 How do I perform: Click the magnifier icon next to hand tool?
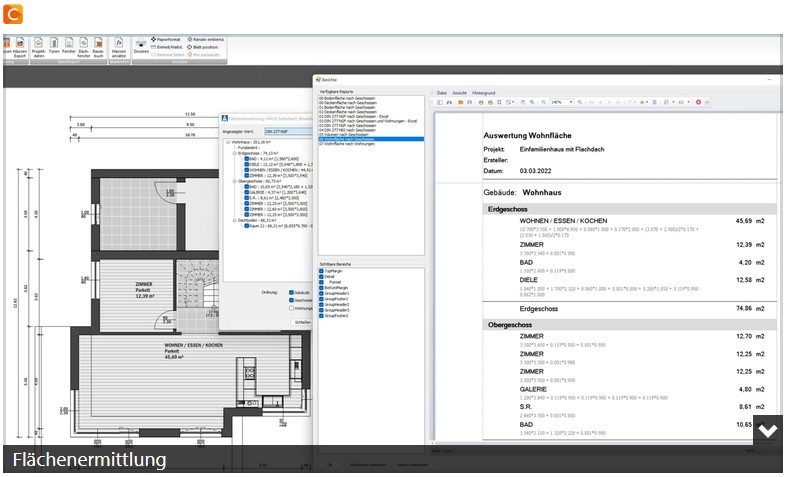pos(532,102)
